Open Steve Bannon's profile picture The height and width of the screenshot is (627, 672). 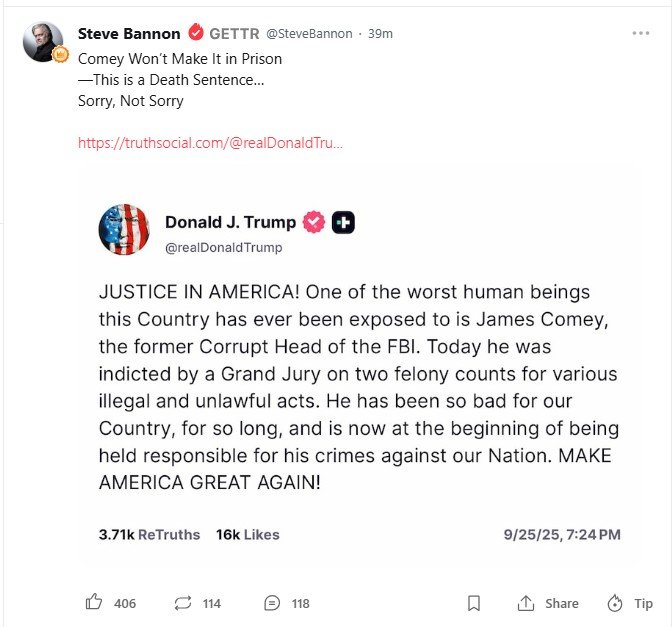point(42,42)
